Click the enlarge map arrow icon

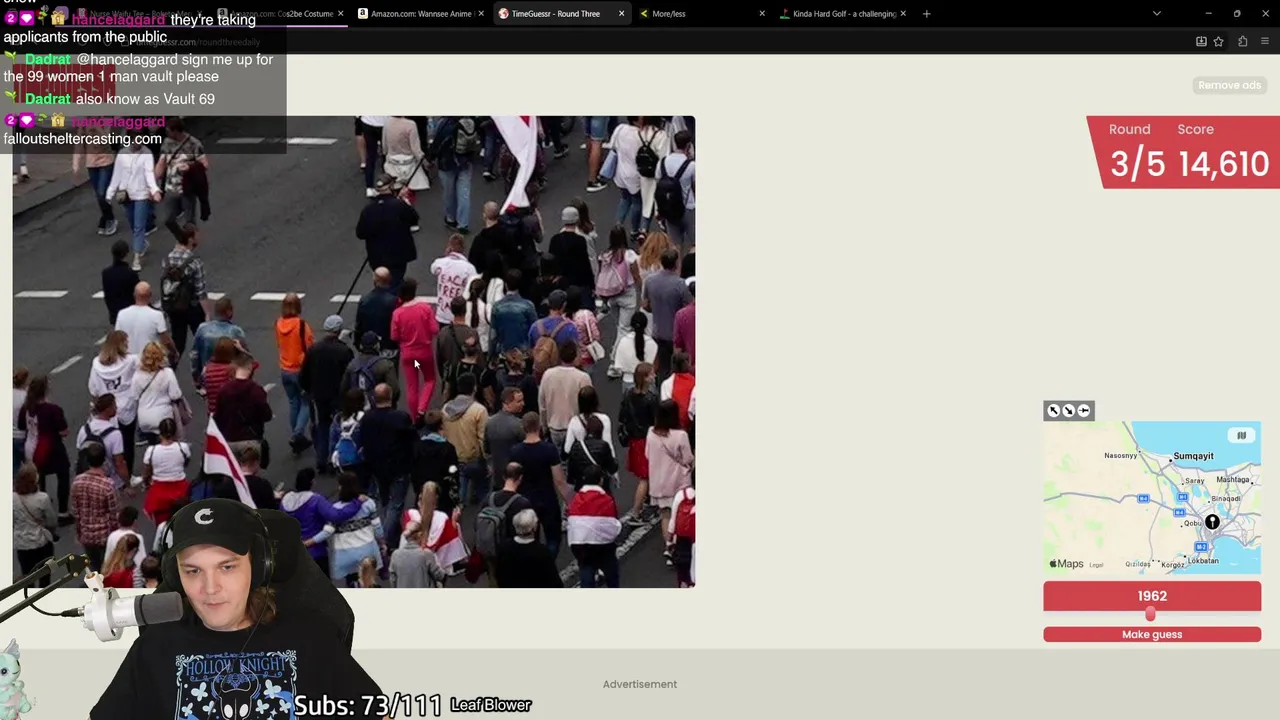coord(1053,411)
